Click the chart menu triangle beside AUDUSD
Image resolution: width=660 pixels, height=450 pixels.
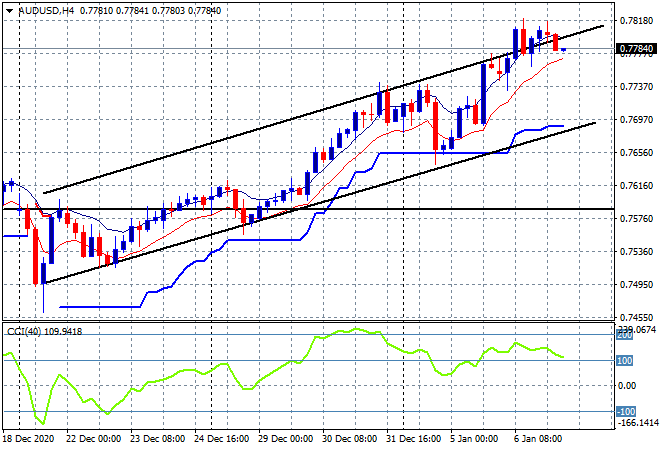9,11
